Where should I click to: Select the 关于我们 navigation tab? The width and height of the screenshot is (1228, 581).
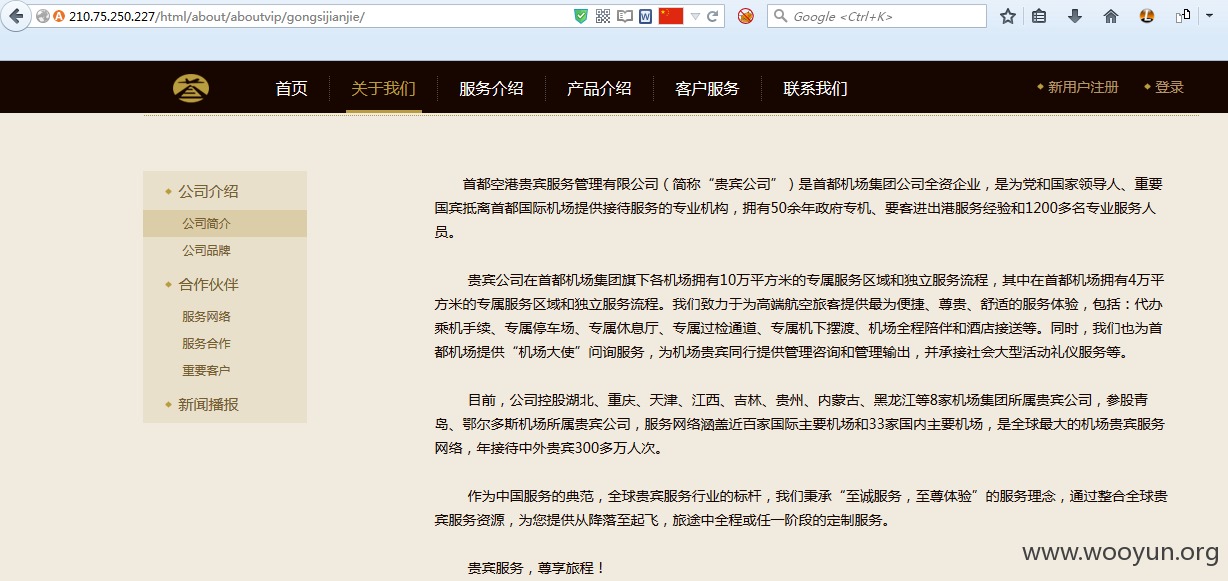click(x=383, y=88)
